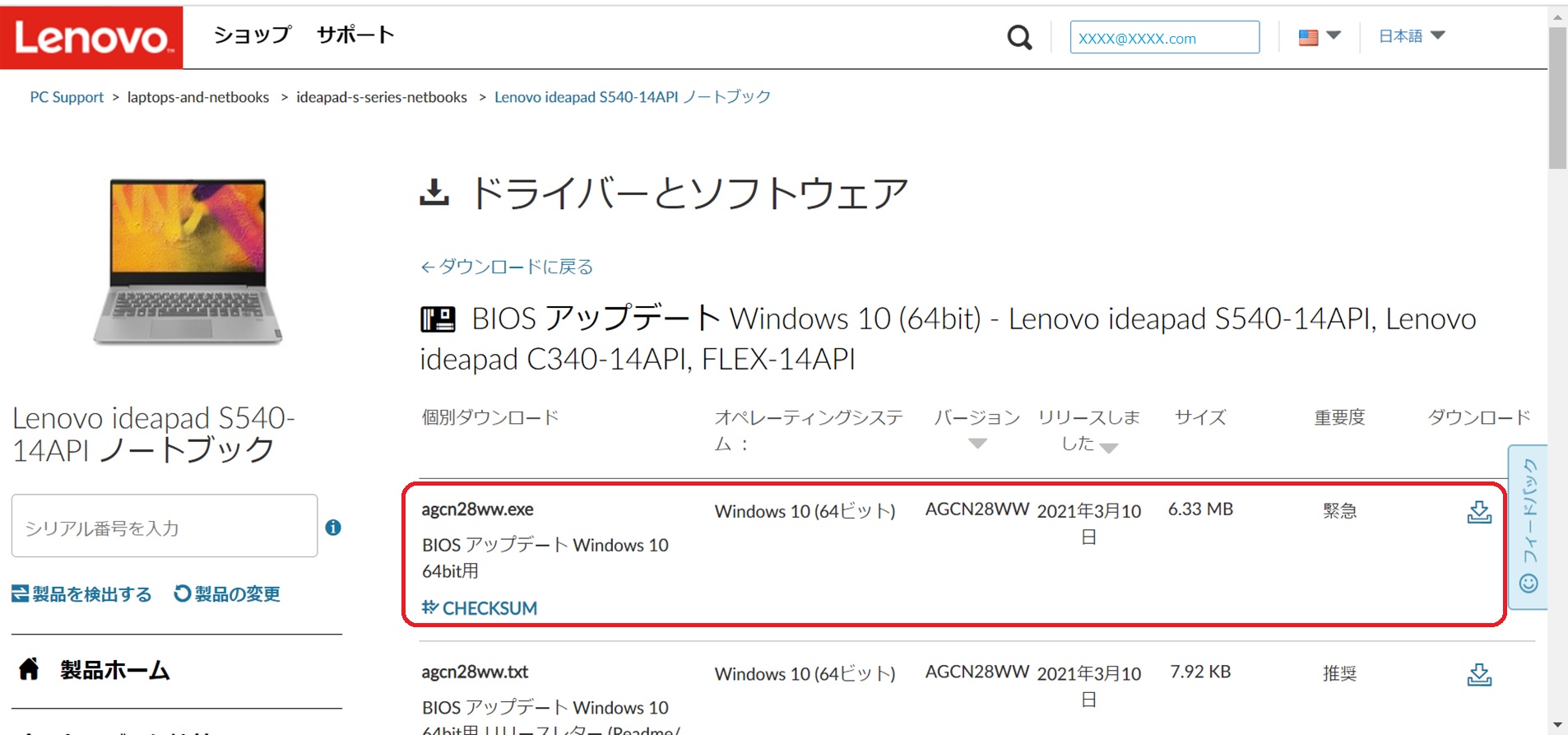Image resolution: width=1568 pixels, height=735 pixels.
Task: Open the サポート menu
Action: tap(355, 35)
